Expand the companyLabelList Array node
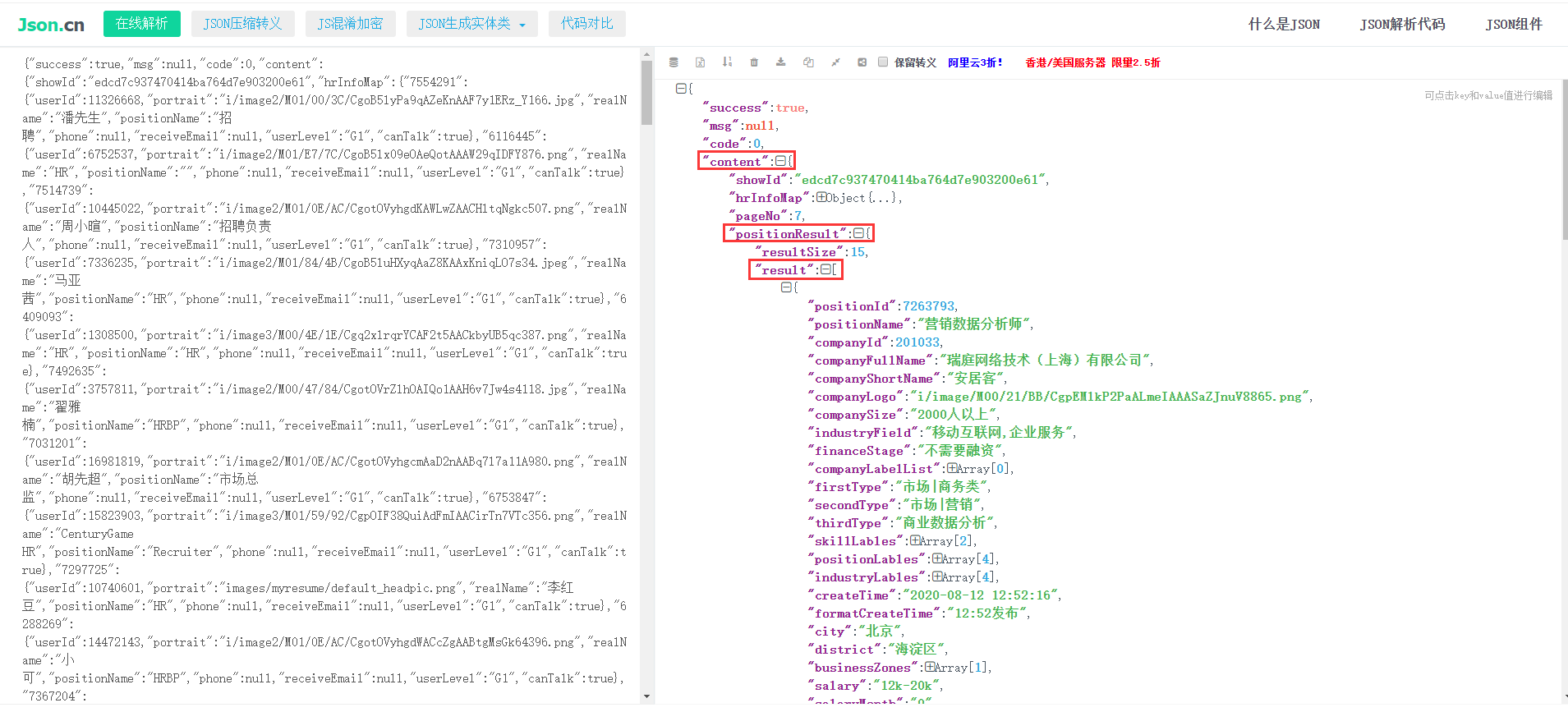This screenshot has width=1568, height=712. pyautogui.click(x=951, y=468)
